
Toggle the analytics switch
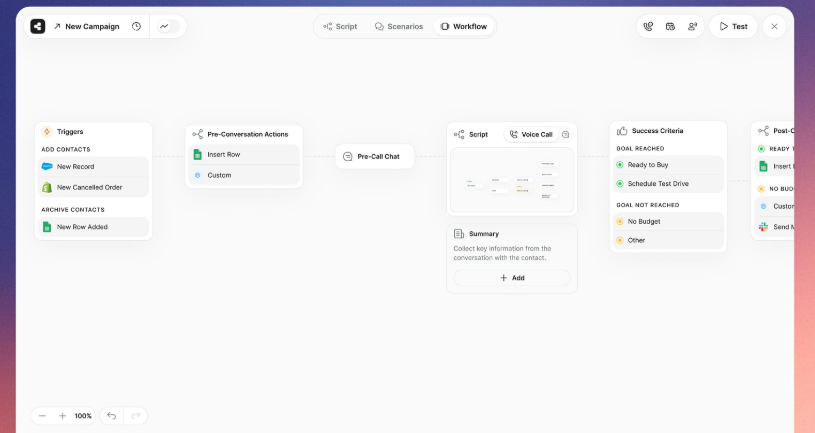pyautogui.click(x=168, y=27)
